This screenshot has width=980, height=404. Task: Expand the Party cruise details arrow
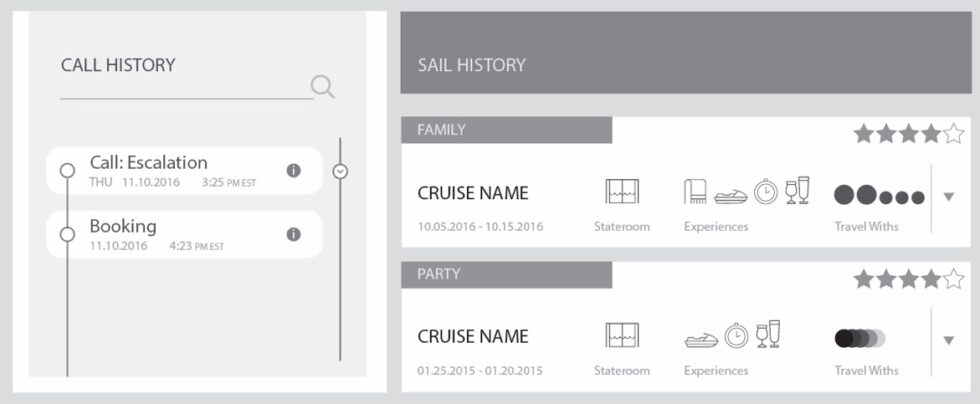tap(949, 340)
